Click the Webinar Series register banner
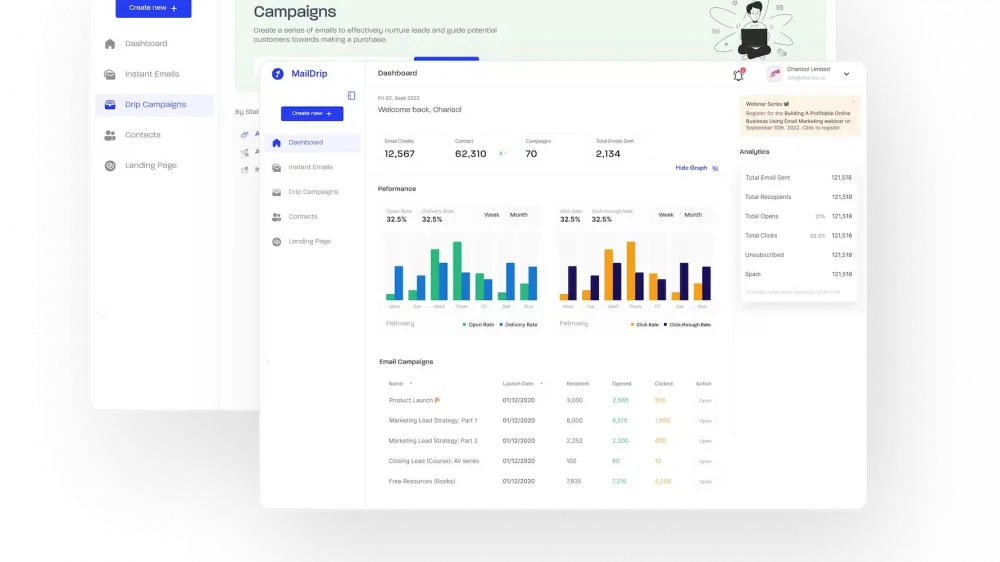 point(800,116)
